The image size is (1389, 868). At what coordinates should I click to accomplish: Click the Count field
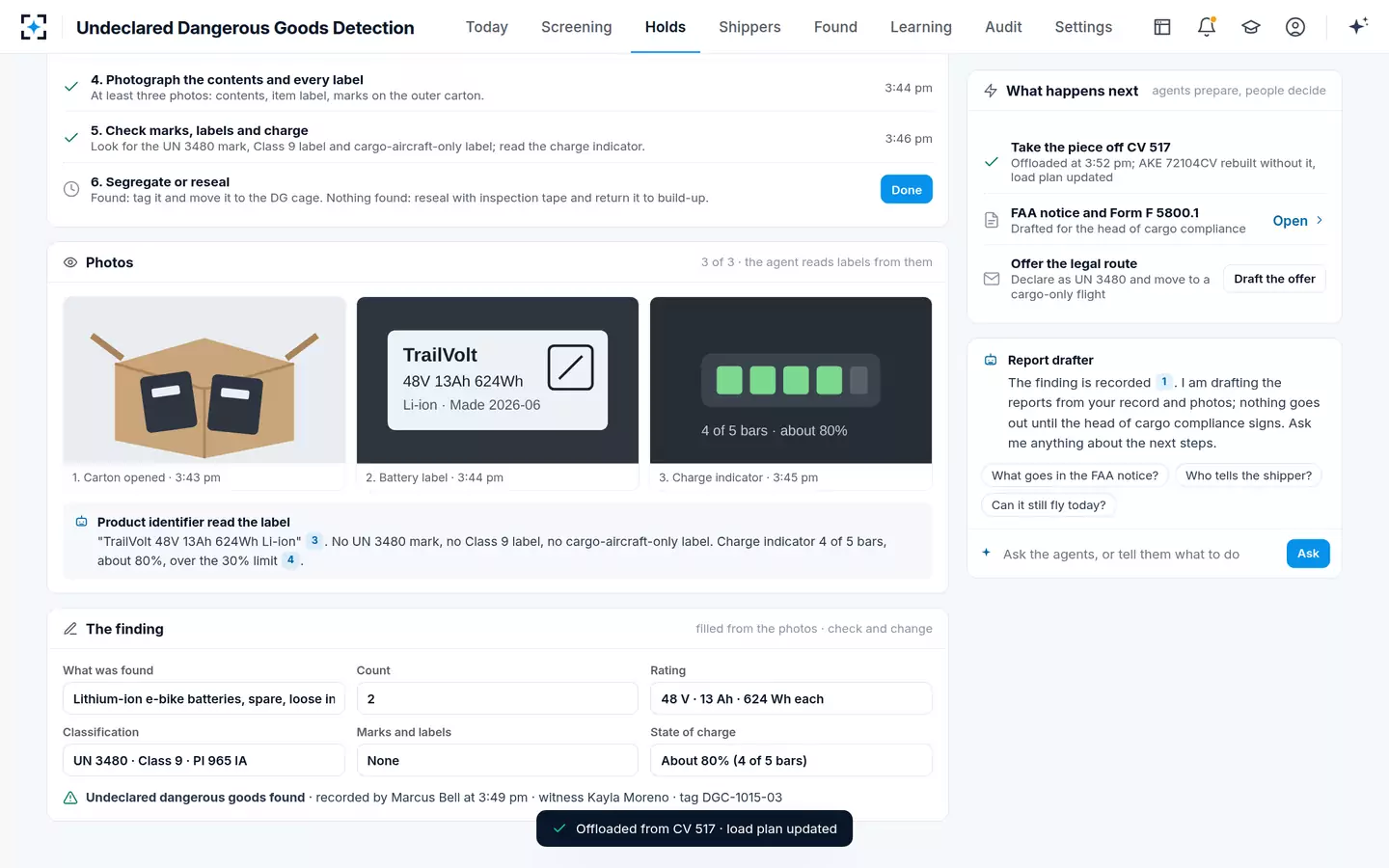tap(498, 699)
